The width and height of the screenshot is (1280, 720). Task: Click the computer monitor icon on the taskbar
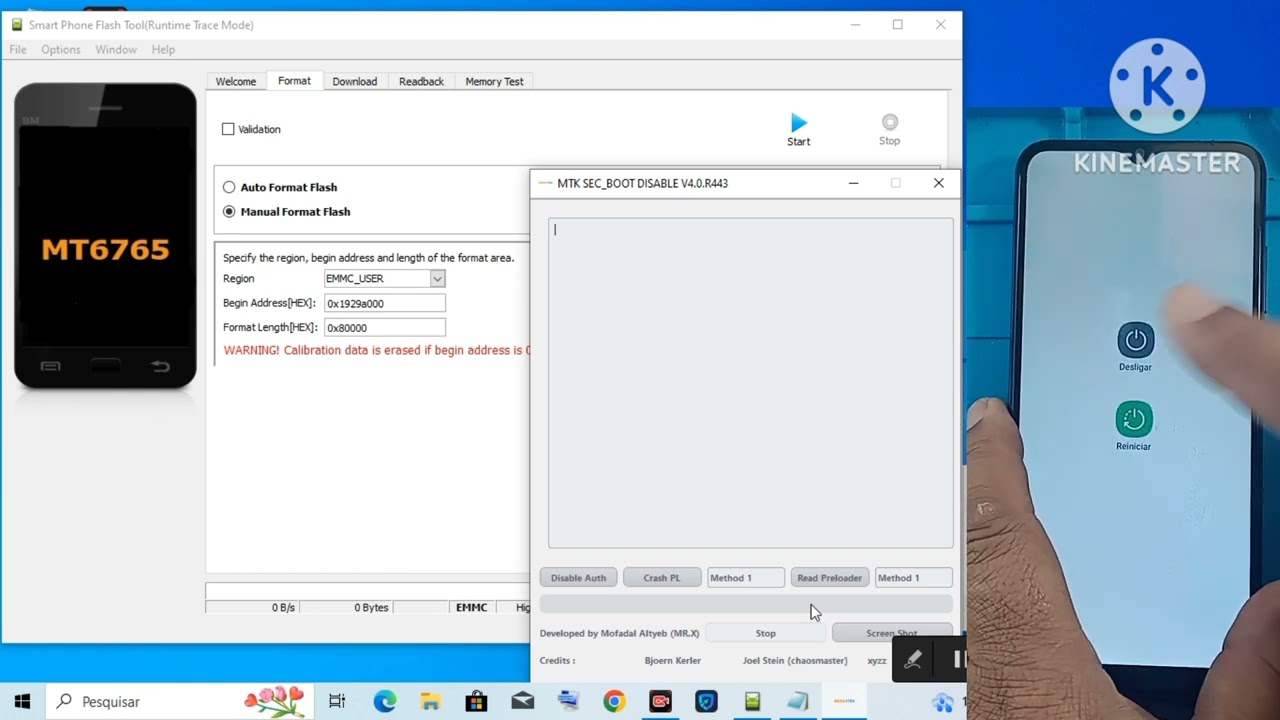[568, 702]
